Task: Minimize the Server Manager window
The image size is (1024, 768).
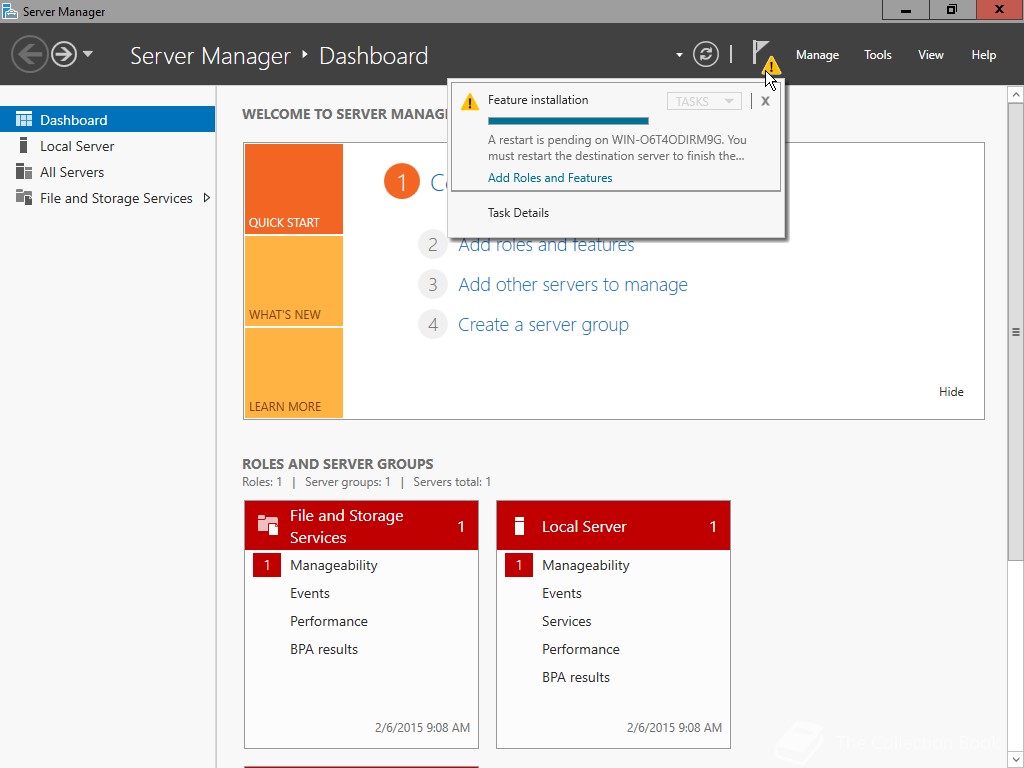Action: tap(905, 10)
